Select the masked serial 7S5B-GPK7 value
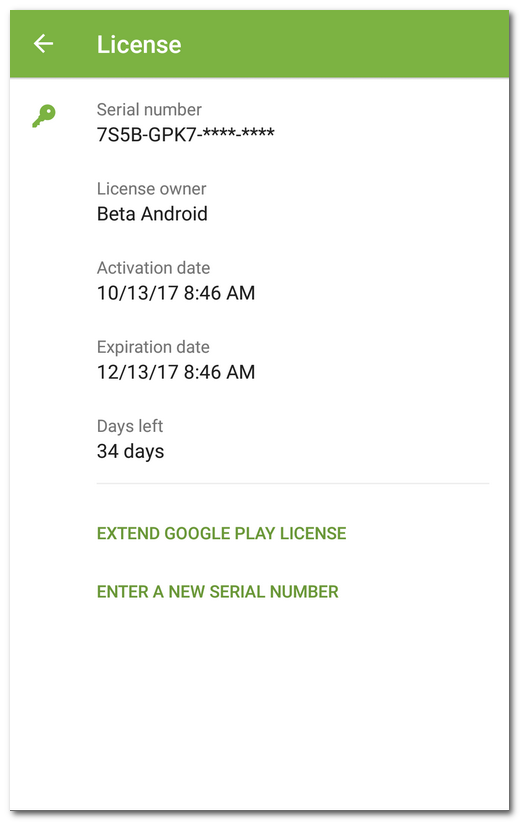520x822 pixels. (186, 135)
